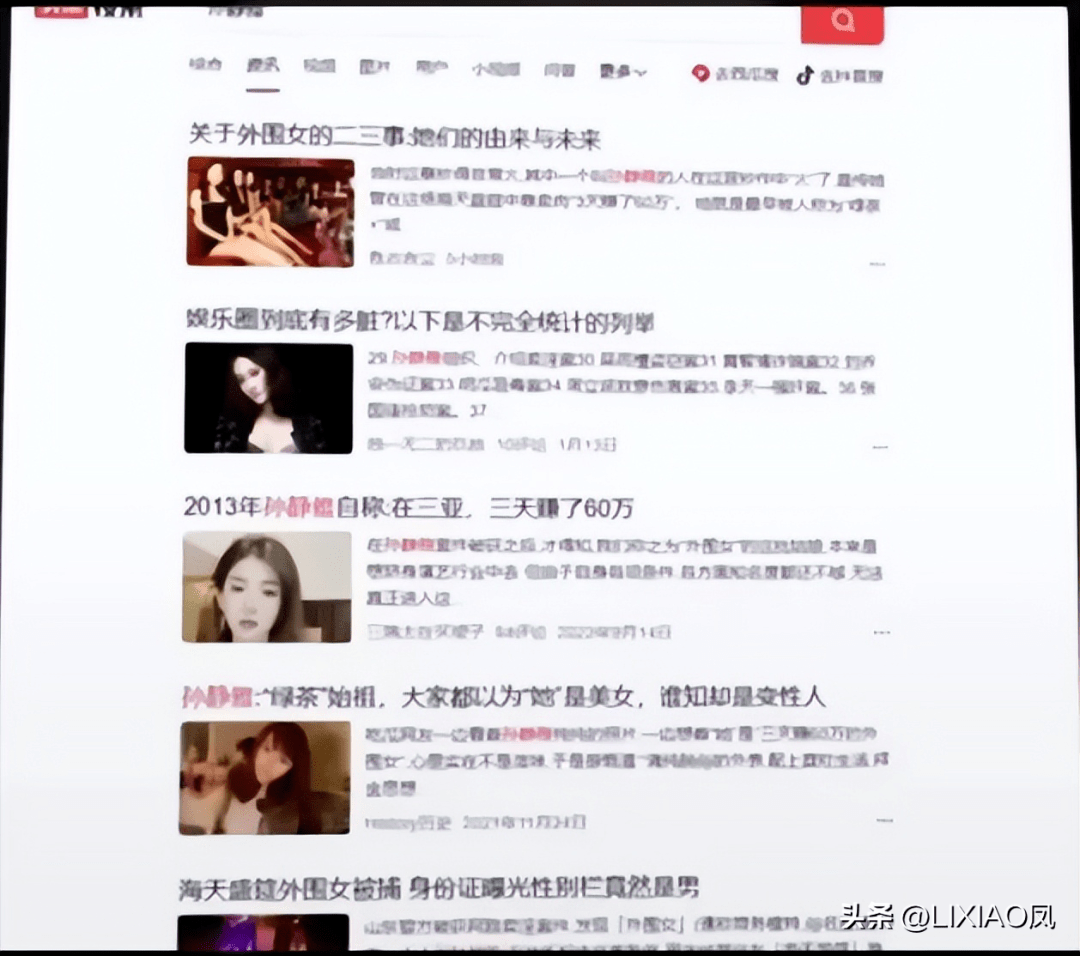The image size is (1080, 956).
Task: Expand the 更多 dropdown in the tab bar
Action: click(623, 71)
